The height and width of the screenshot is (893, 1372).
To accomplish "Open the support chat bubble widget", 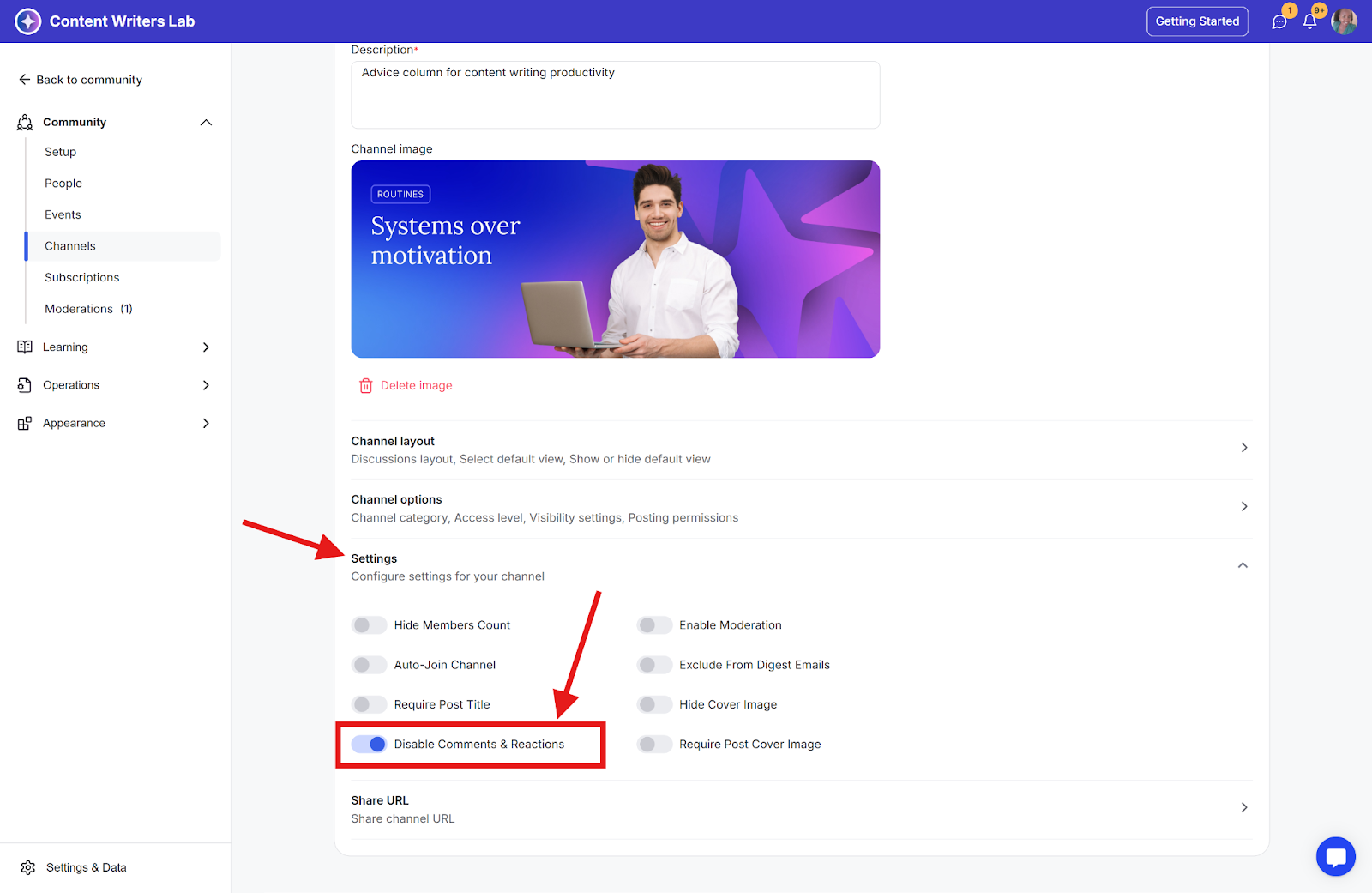I will 1336,856.
